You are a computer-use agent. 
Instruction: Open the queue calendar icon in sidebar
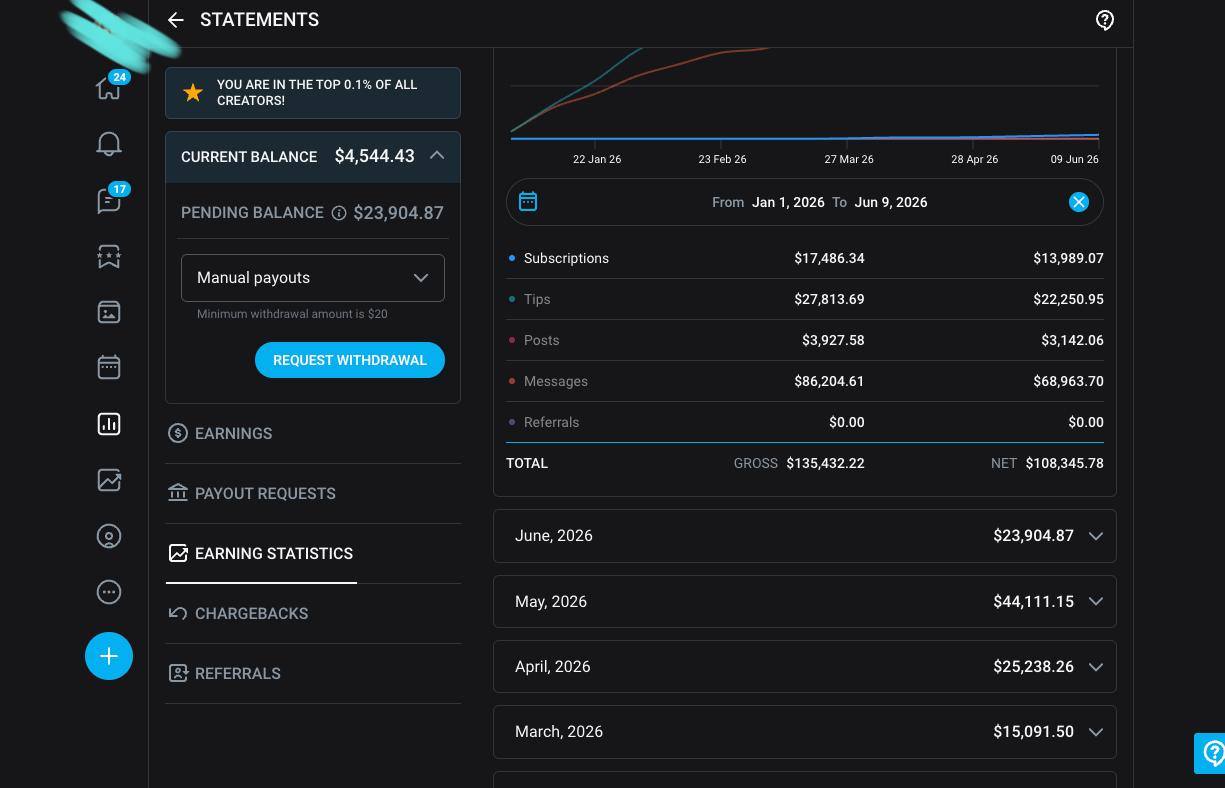tap(109, 367)
